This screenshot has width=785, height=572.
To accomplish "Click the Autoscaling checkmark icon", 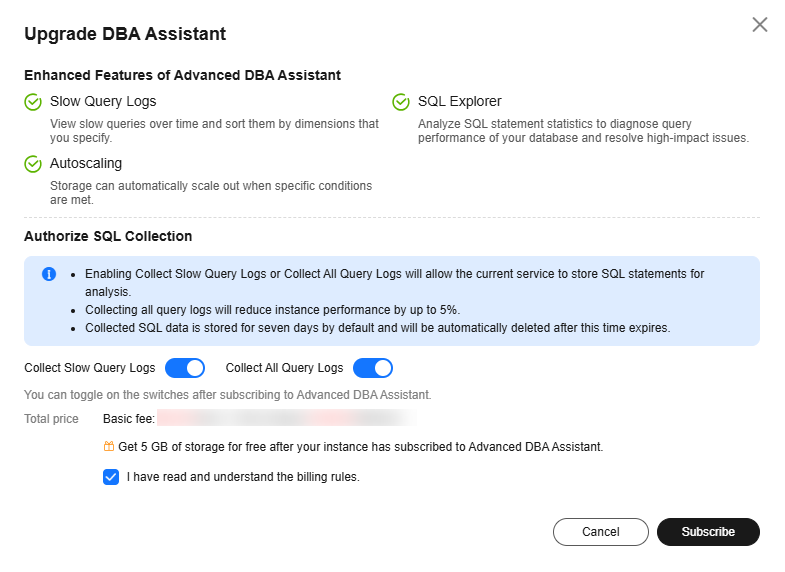I will click(33, 163).
